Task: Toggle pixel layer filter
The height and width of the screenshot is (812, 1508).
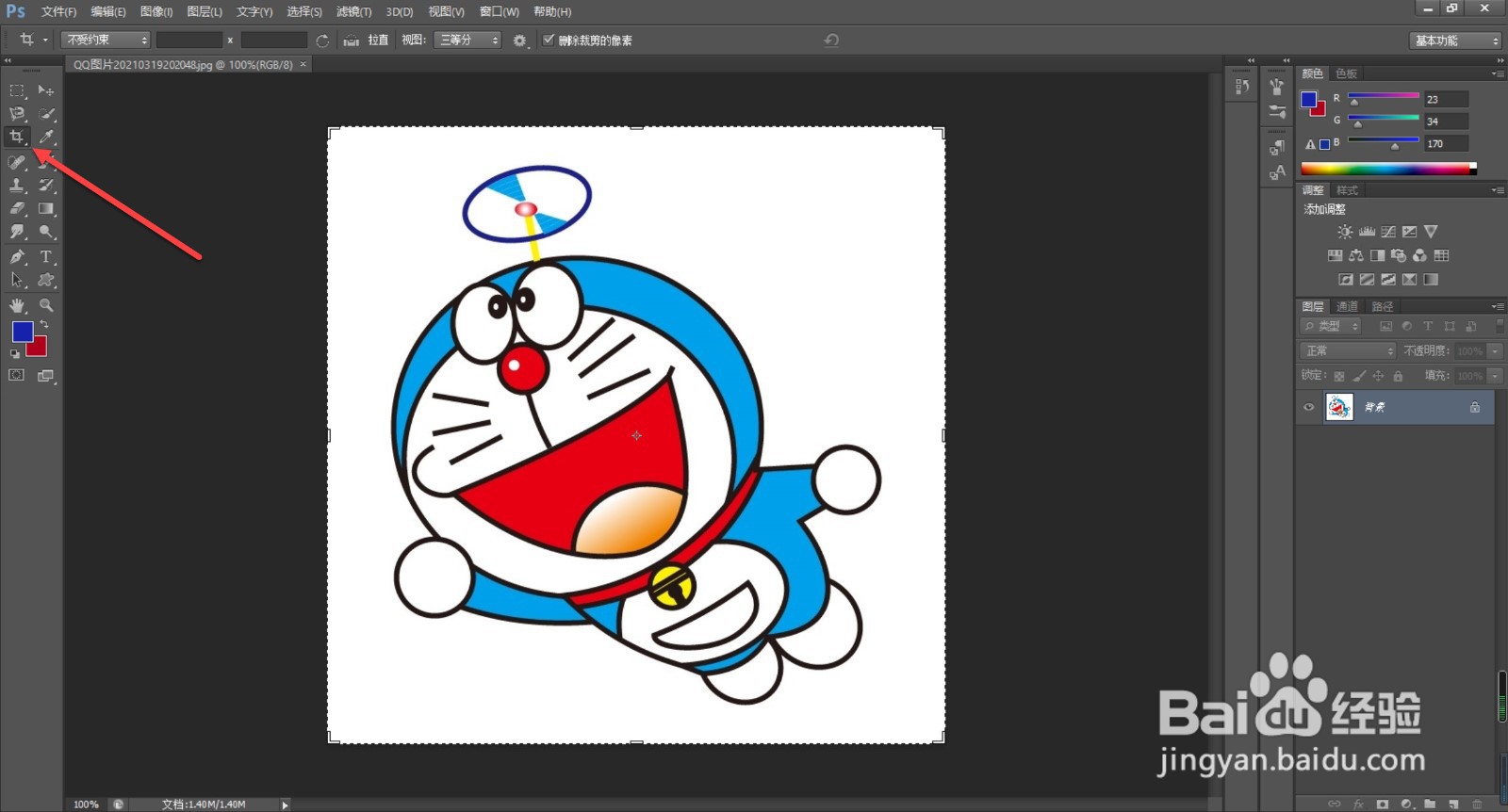Action: click(x=1385, y=326)
